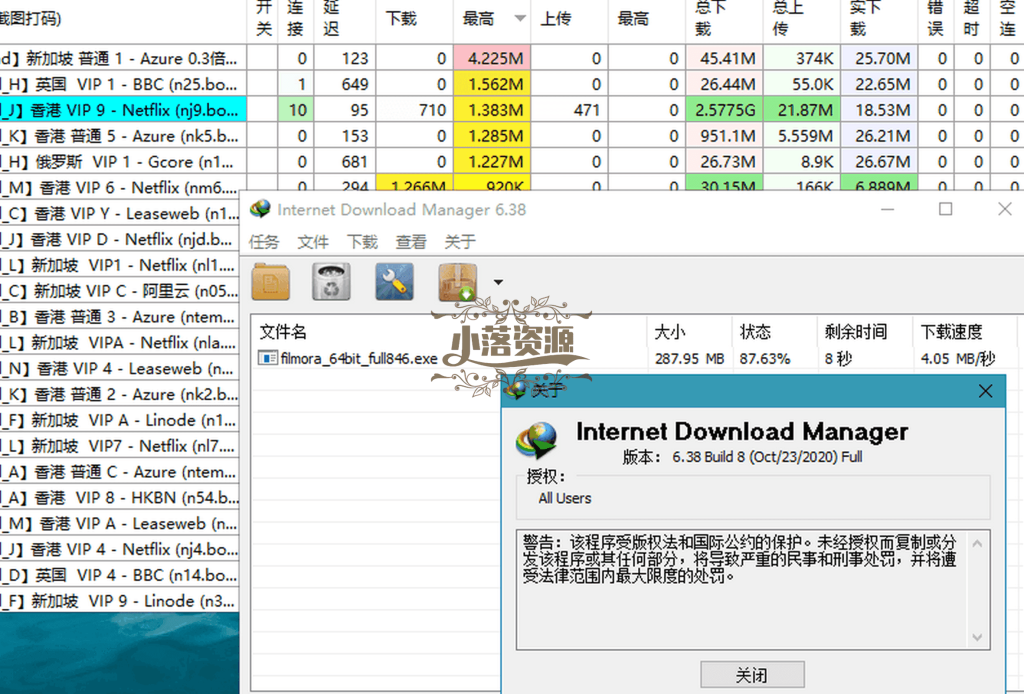Select the 香港 VIP Y - Leaseweb node
The image size is (1024, 694).
click(120, 213)
